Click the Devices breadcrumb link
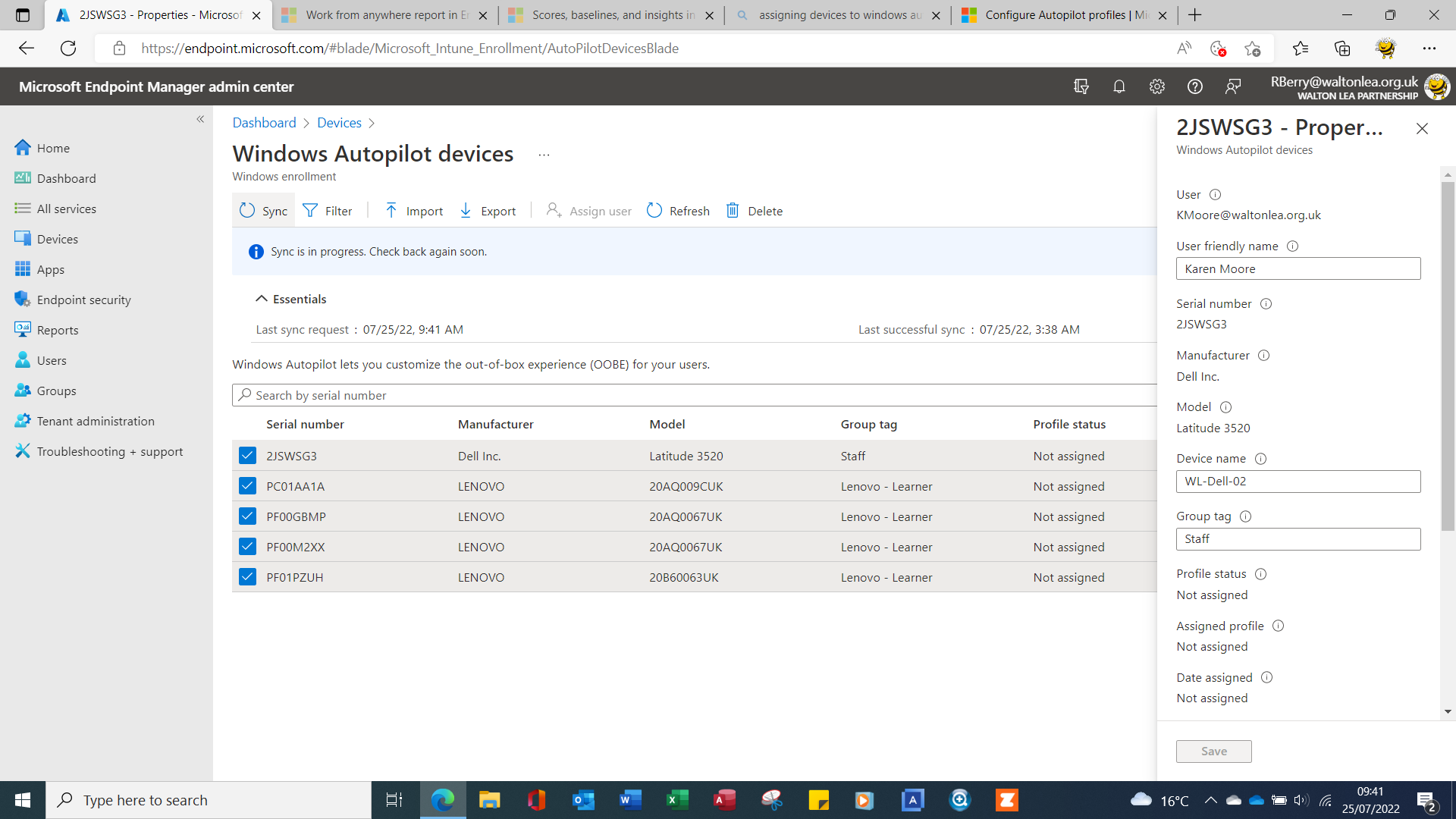This screenshot has height=819, width=1456. [339, 123]
